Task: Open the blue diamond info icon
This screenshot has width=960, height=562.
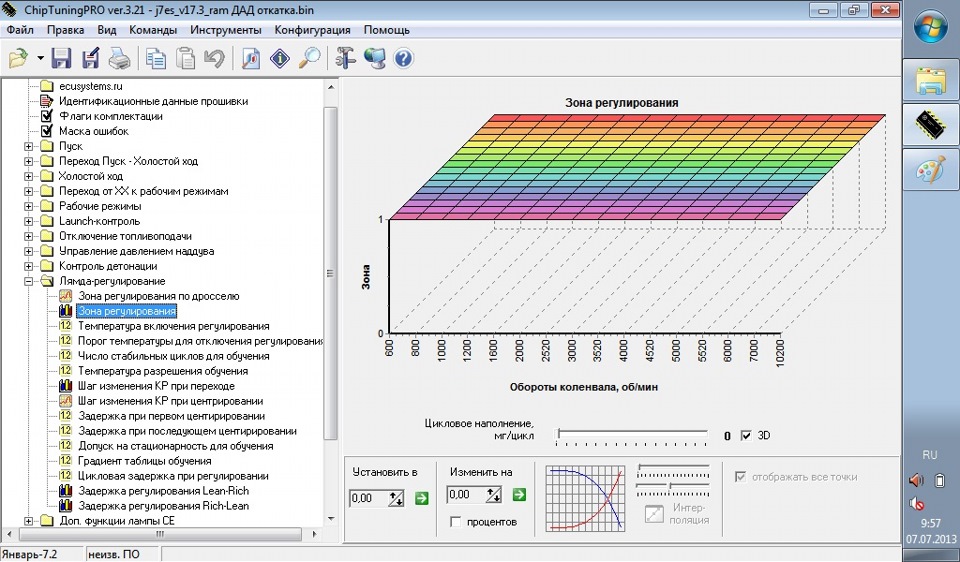Action: click(280, 58)
